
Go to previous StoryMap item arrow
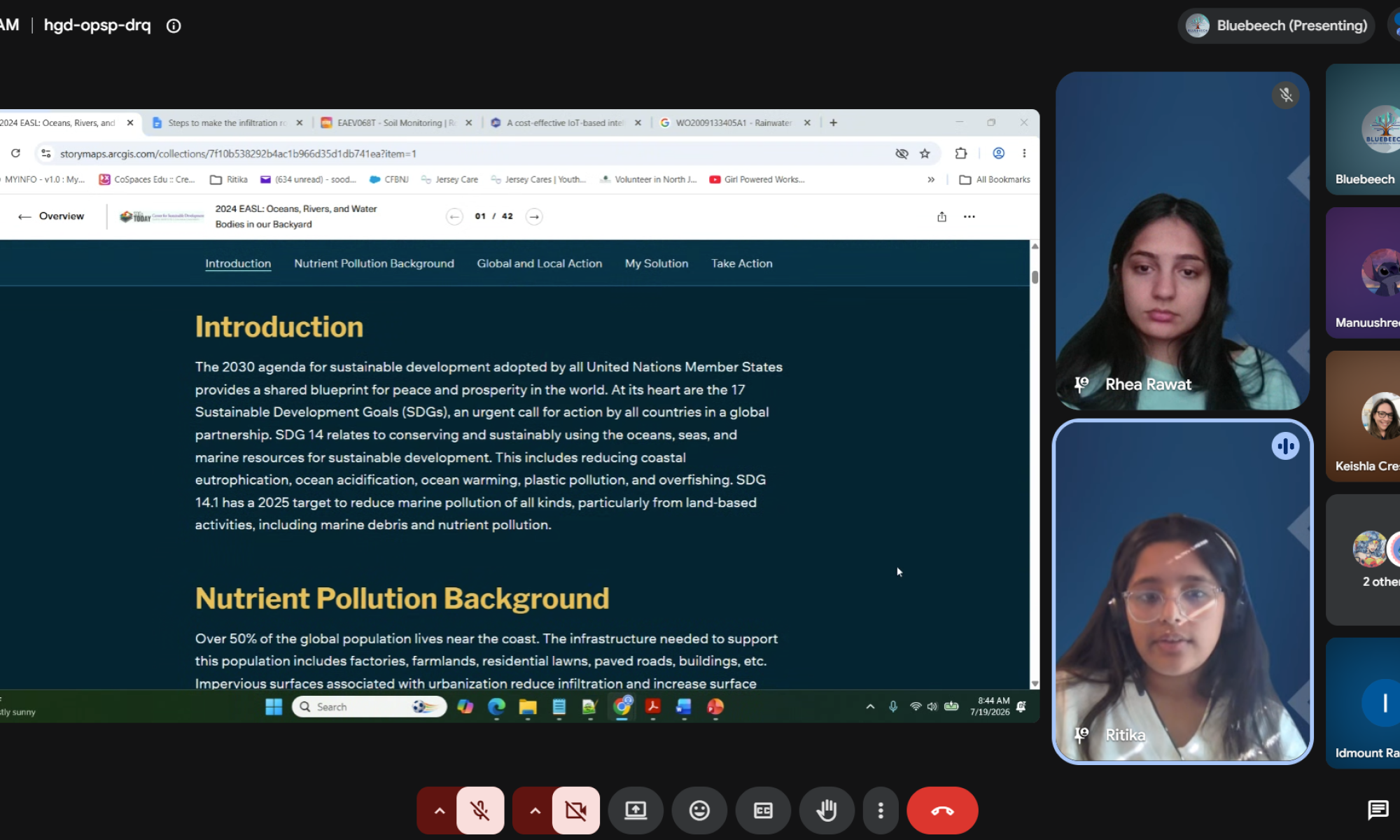point(454,216)
